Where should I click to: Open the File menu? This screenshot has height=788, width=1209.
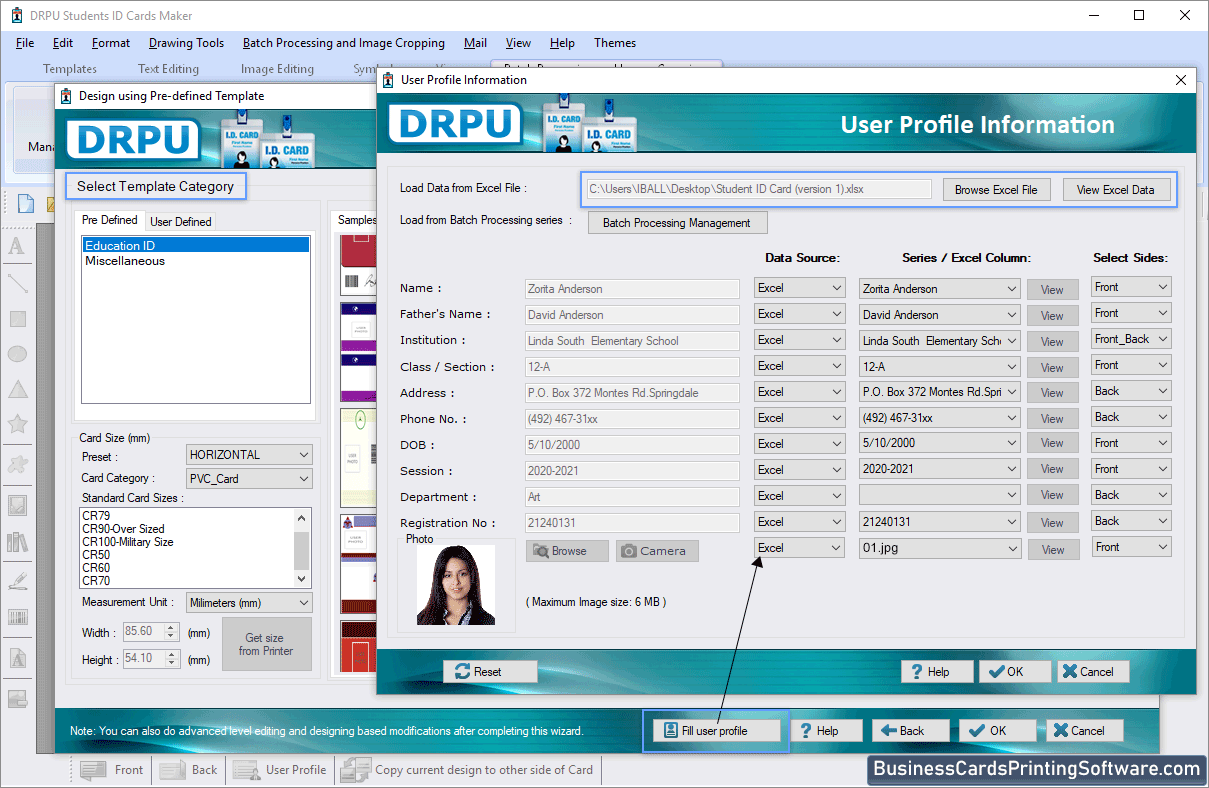(x=25, y=43)
